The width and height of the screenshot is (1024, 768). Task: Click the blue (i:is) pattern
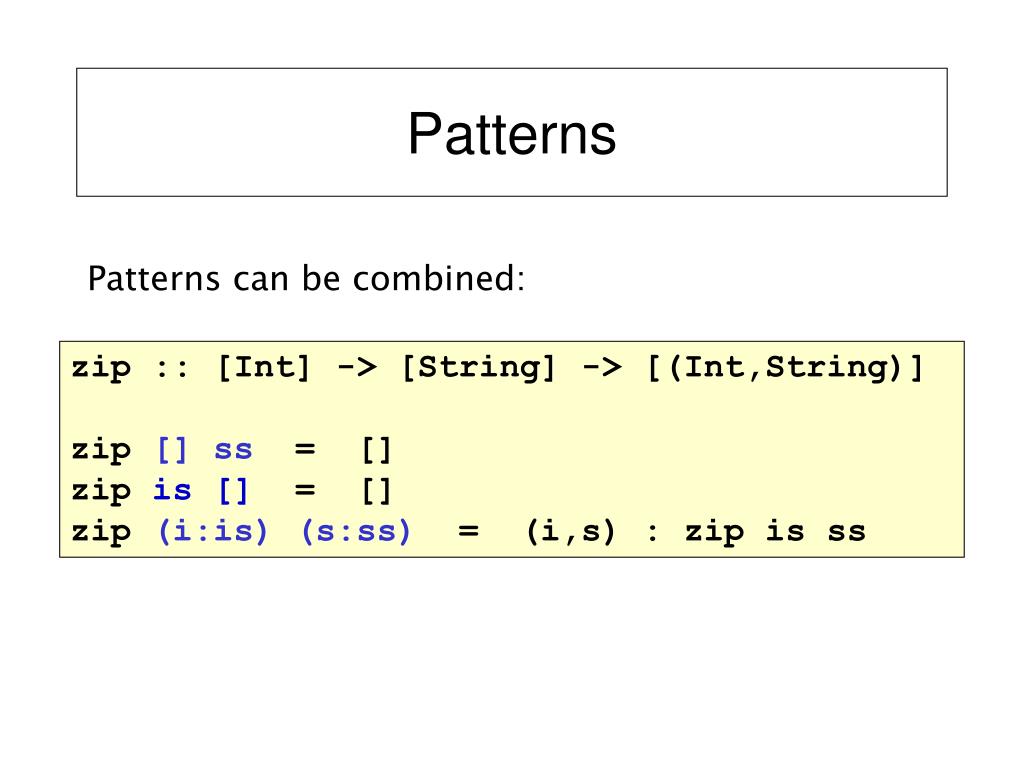pos(213,532)
